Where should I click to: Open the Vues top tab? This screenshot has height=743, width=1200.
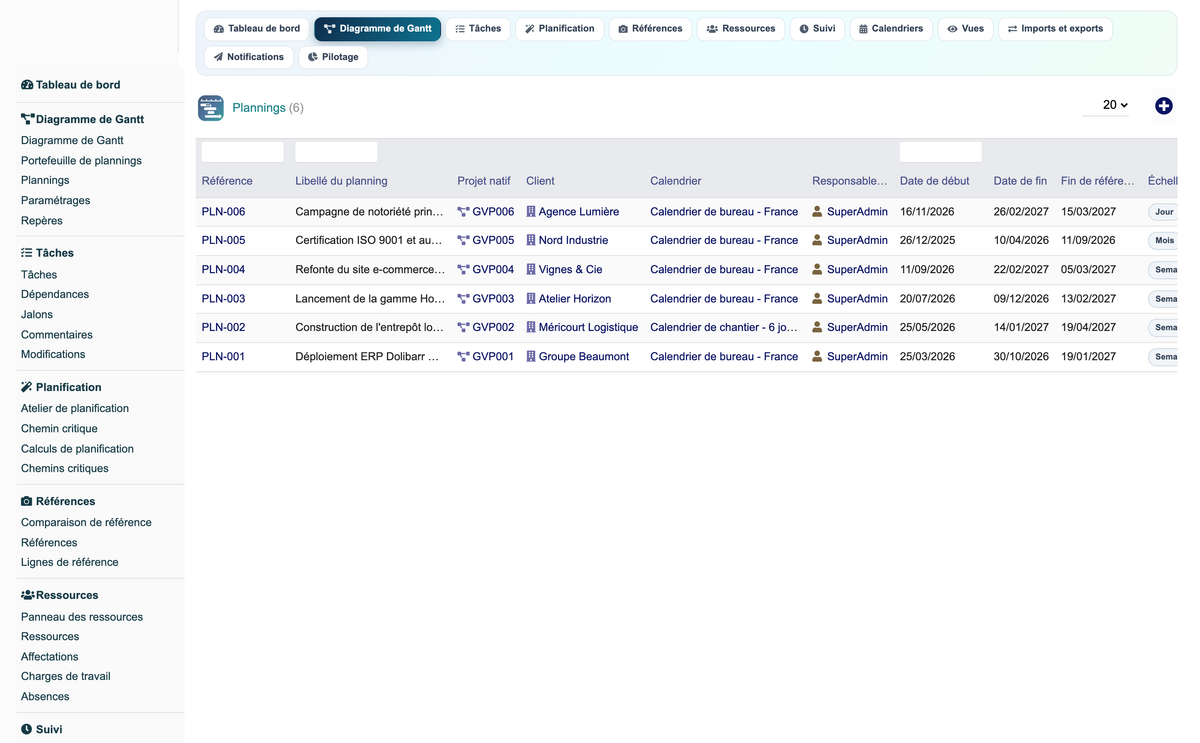pos(965,29)
